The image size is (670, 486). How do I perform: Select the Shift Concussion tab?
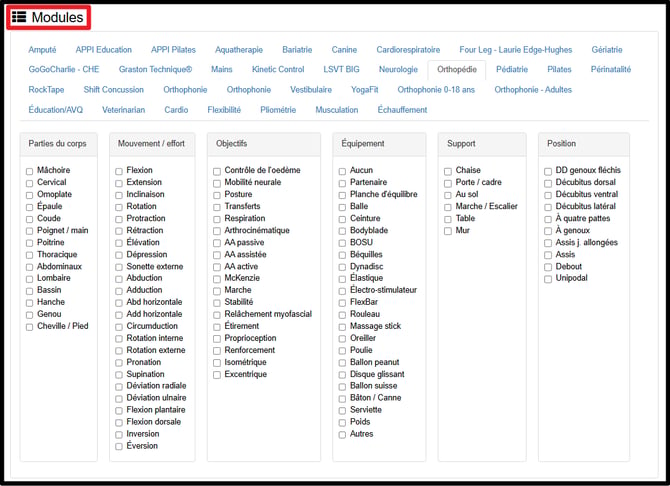tap(114, 90)
